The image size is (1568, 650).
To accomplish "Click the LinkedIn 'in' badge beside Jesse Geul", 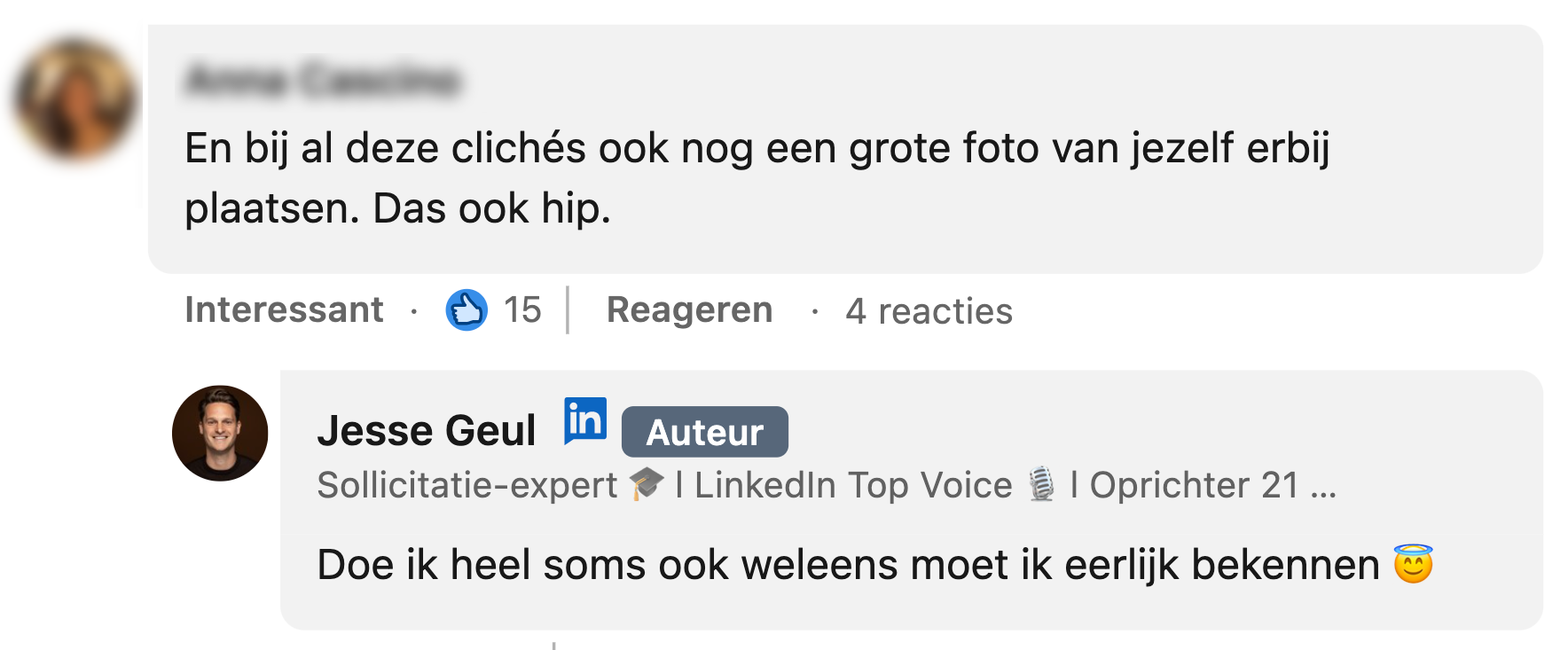I will (585, 420).
